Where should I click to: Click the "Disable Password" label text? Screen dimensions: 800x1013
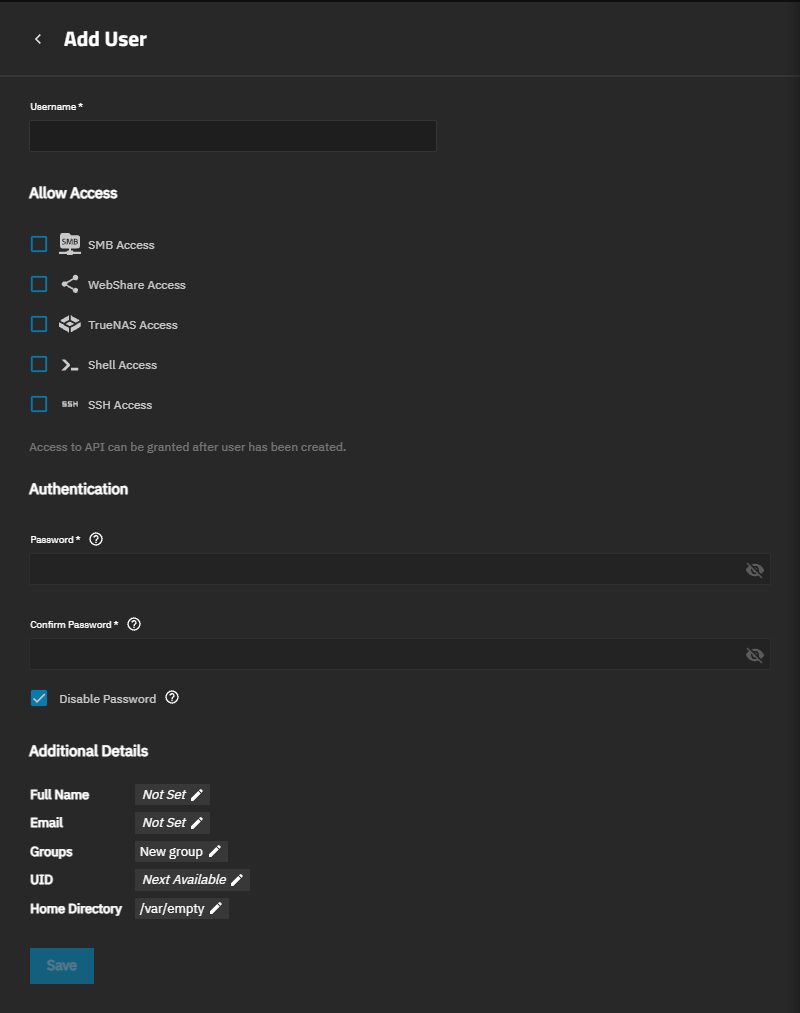[108, 699]
